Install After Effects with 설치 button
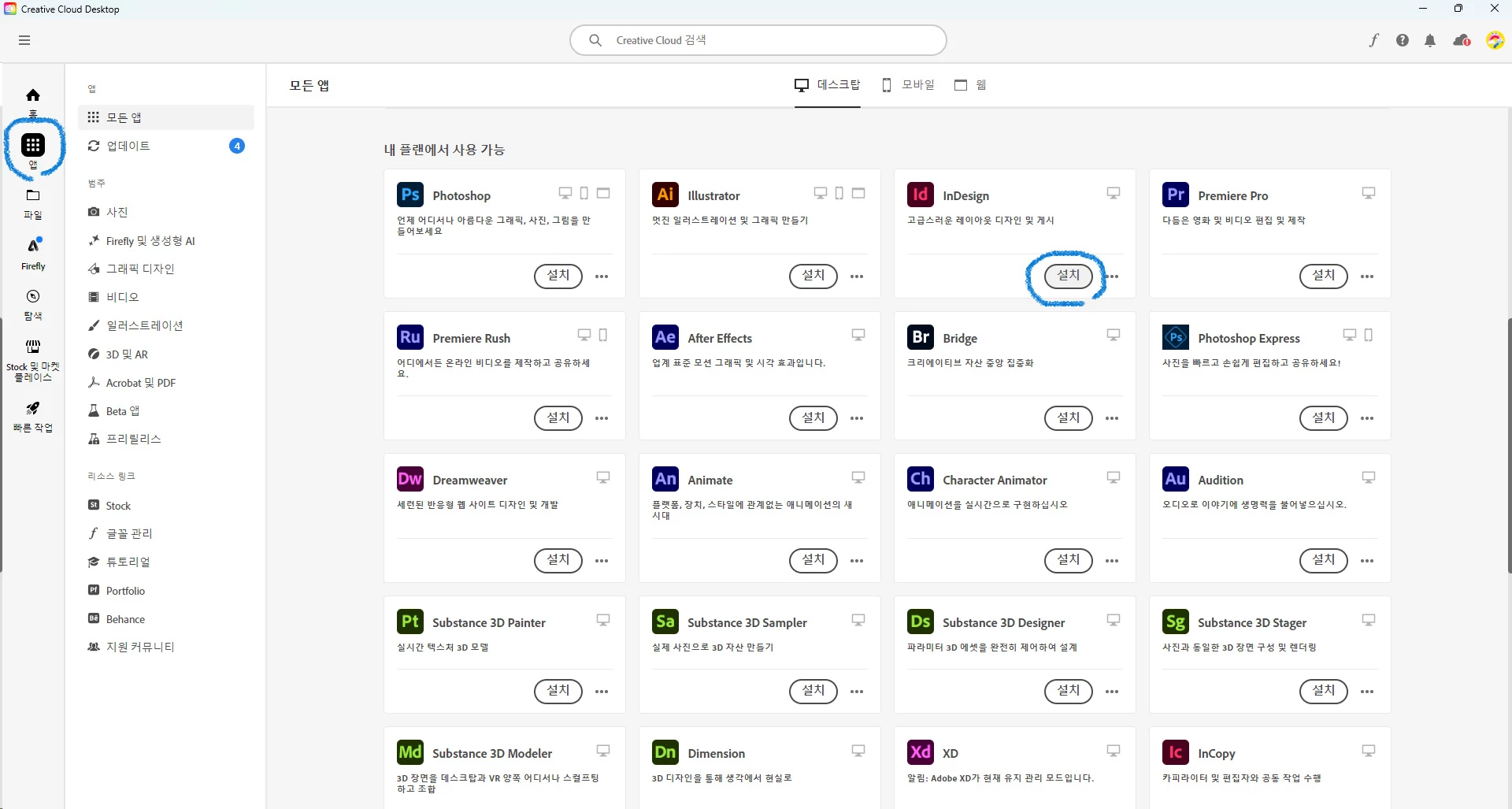Image resolution: width=1512 pixels, height=809 pixels. 813,418
